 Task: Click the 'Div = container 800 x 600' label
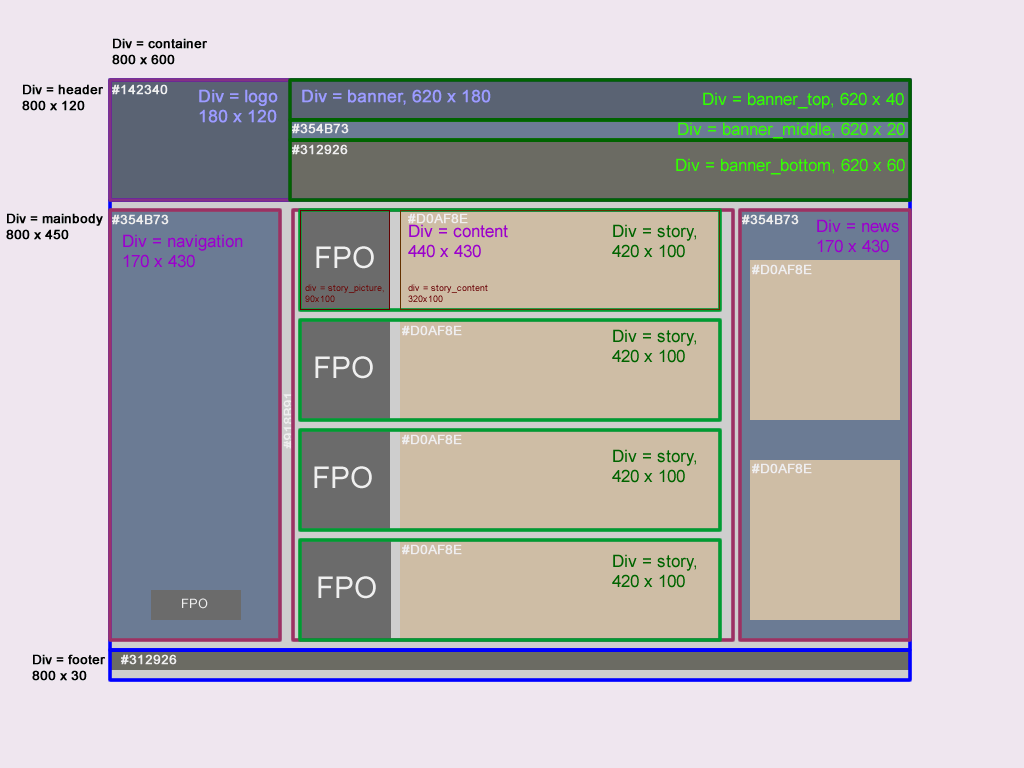point(159,52)
